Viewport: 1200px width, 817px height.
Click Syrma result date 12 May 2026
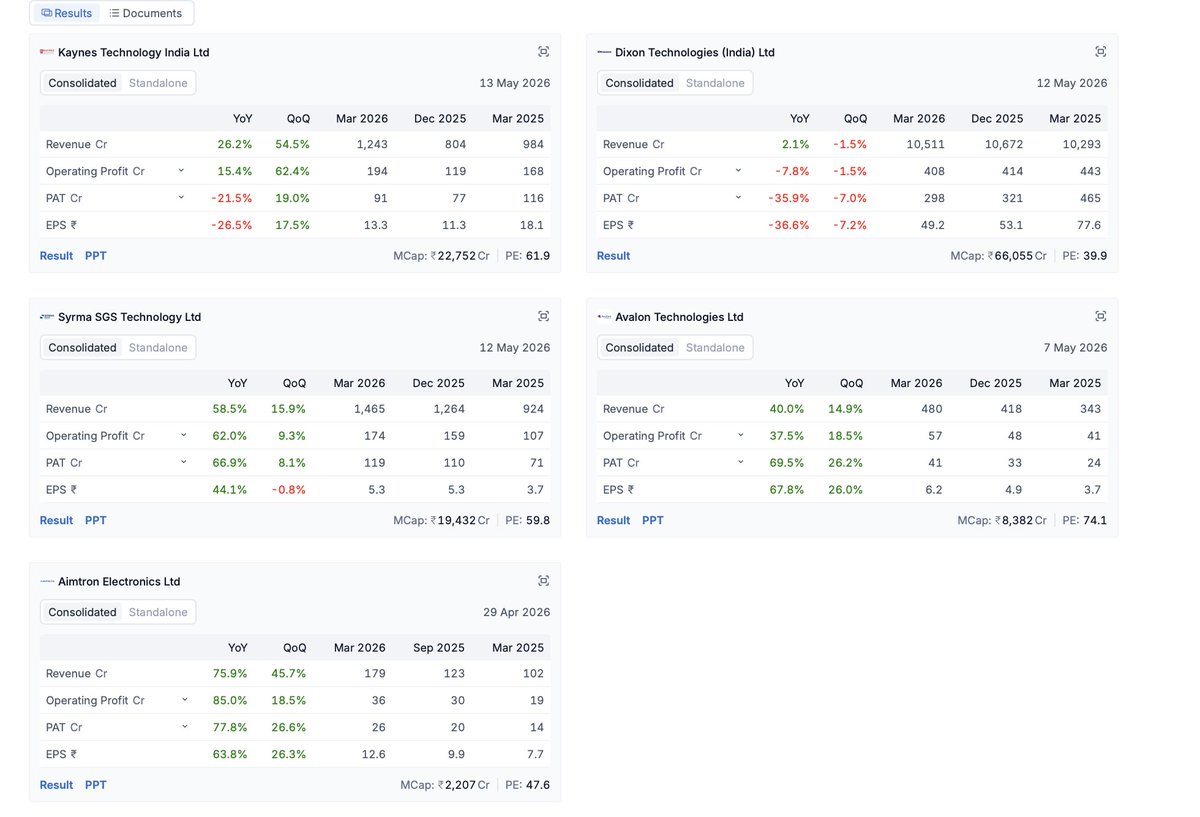pos(515,348)
